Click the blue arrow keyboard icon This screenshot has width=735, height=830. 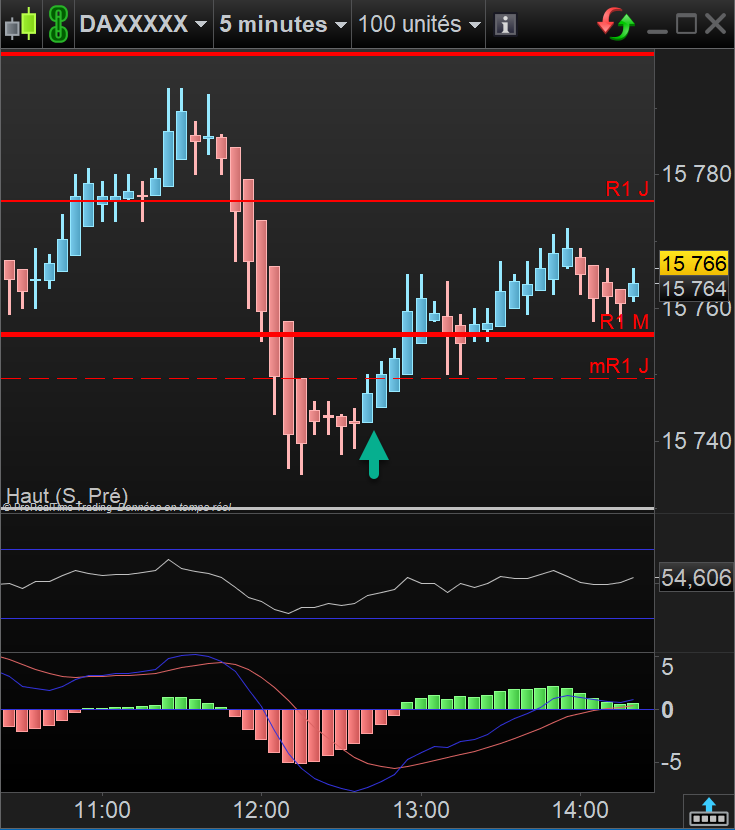[x=709, y=812]
